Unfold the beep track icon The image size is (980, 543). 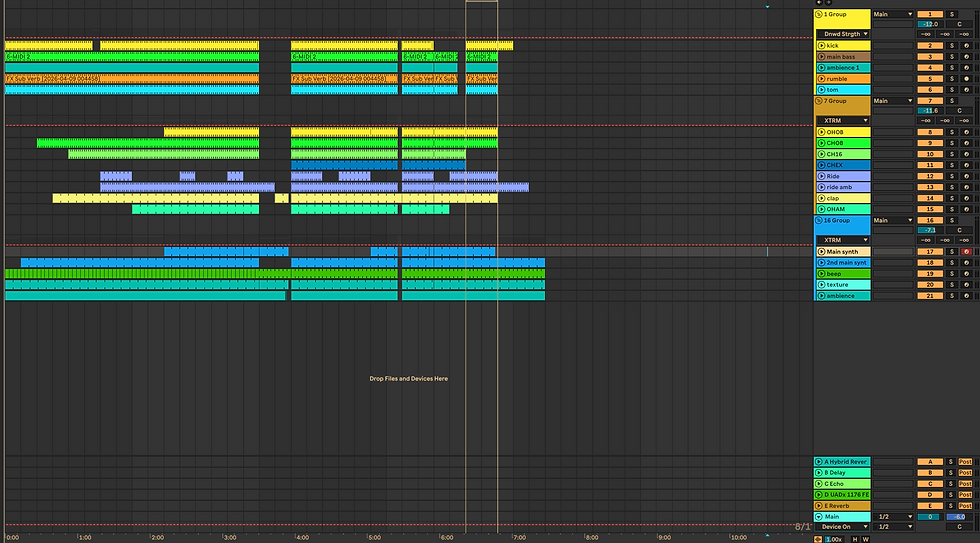pos(821,274)
